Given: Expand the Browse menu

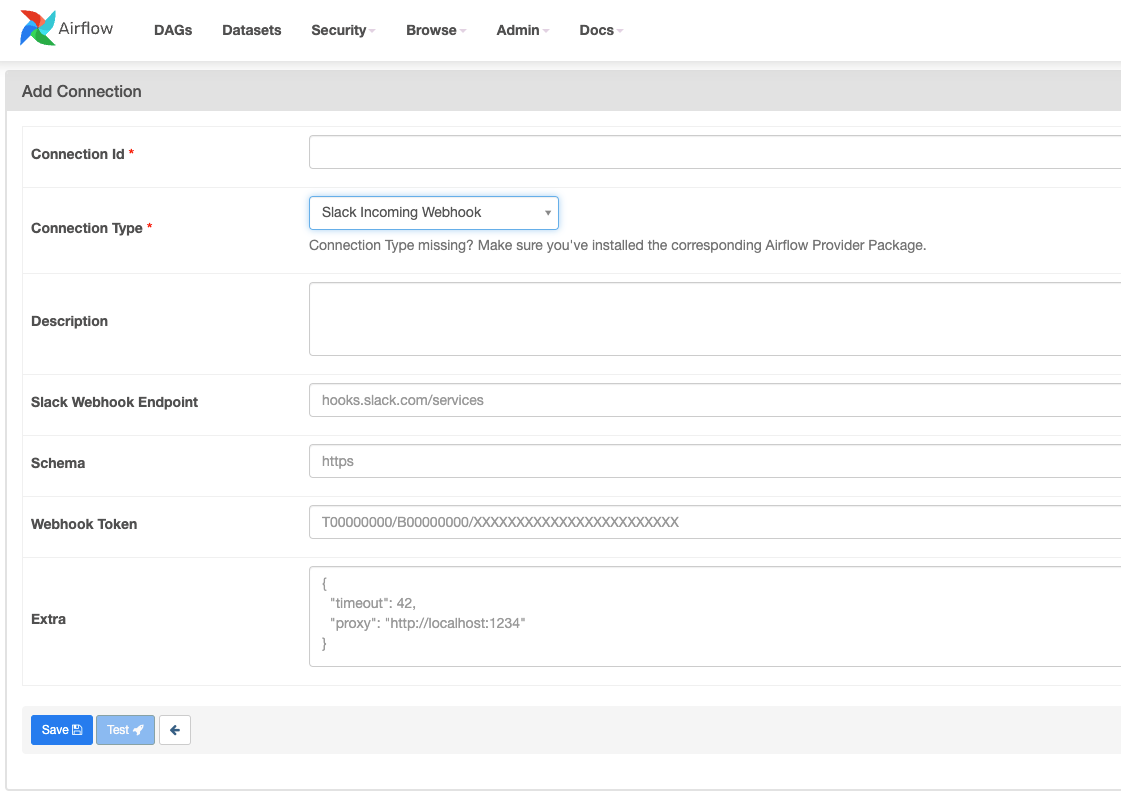Looking at the screenshot, I should point(436,30).
